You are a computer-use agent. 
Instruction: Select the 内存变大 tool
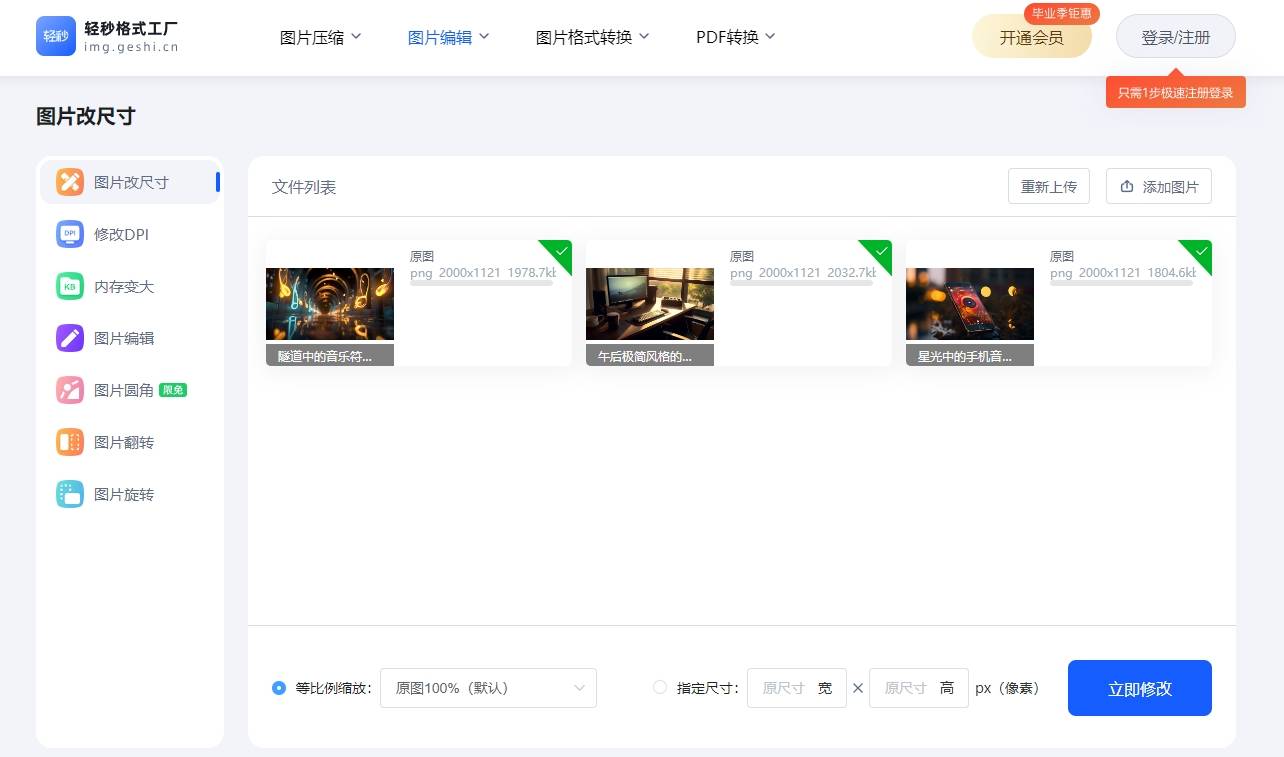pos(123,286)
